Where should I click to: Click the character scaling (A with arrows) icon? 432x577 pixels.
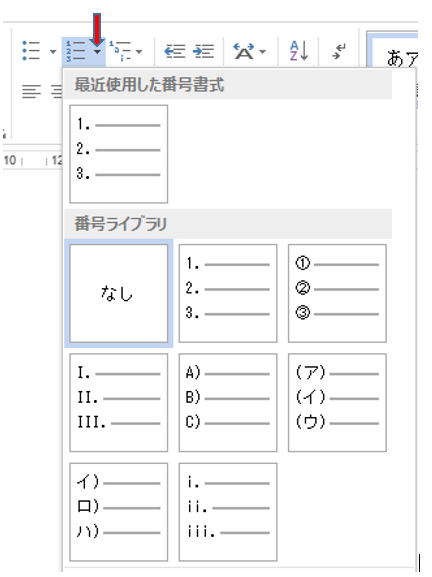pos(244,51)
